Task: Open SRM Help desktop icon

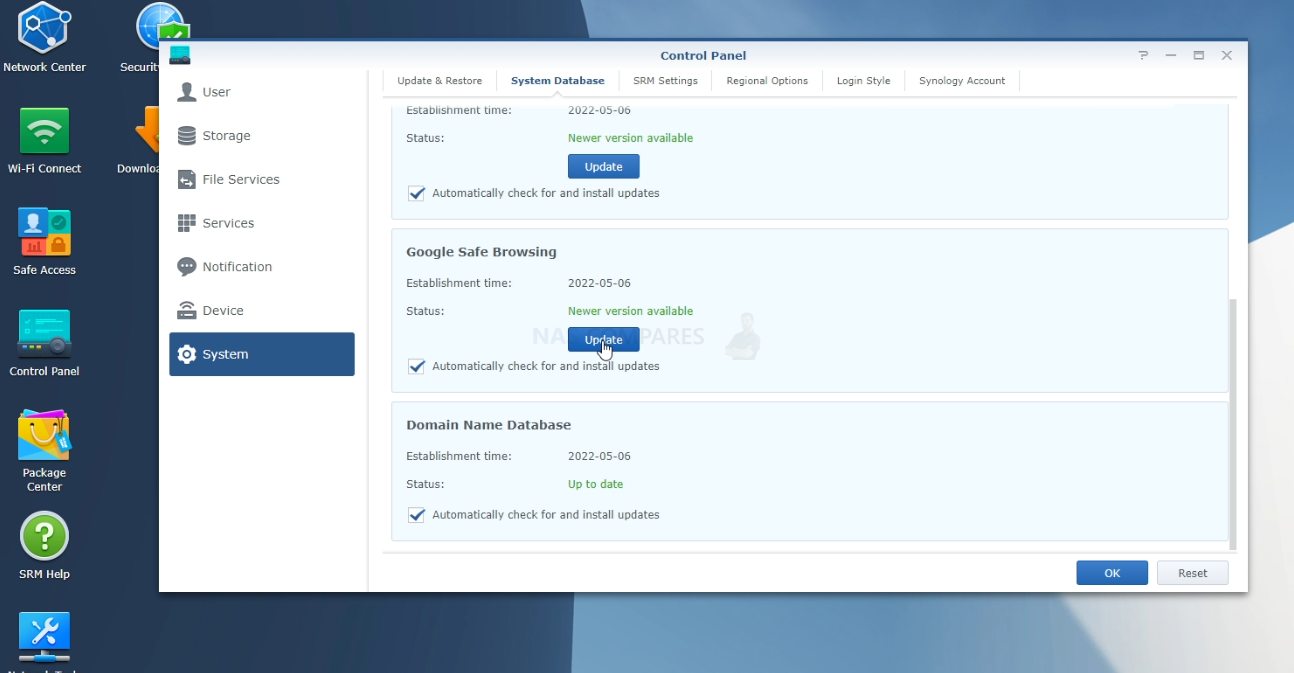Action: [x=44, y=546]
